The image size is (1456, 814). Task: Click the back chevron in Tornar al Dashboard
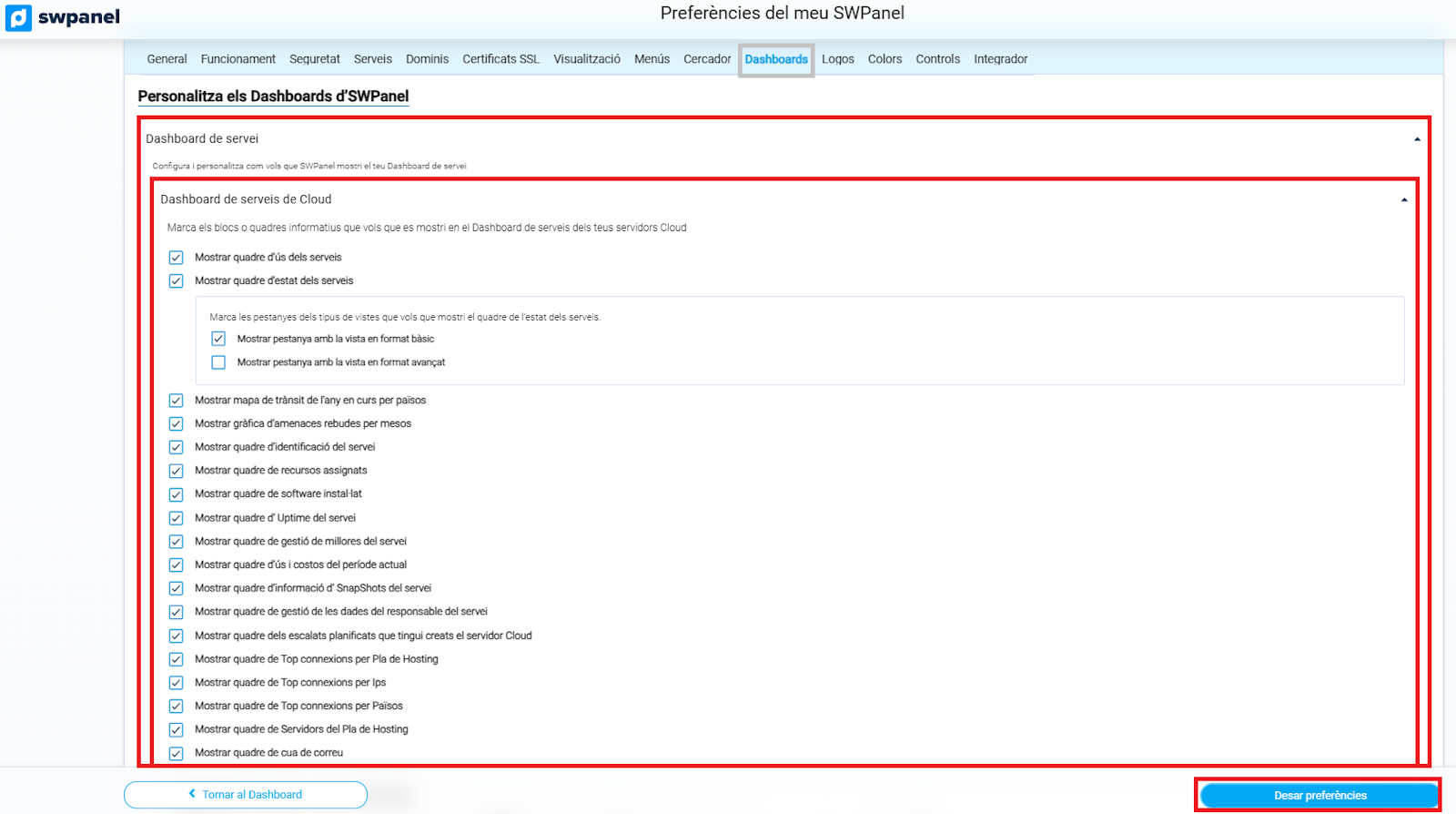pos(192,794)
